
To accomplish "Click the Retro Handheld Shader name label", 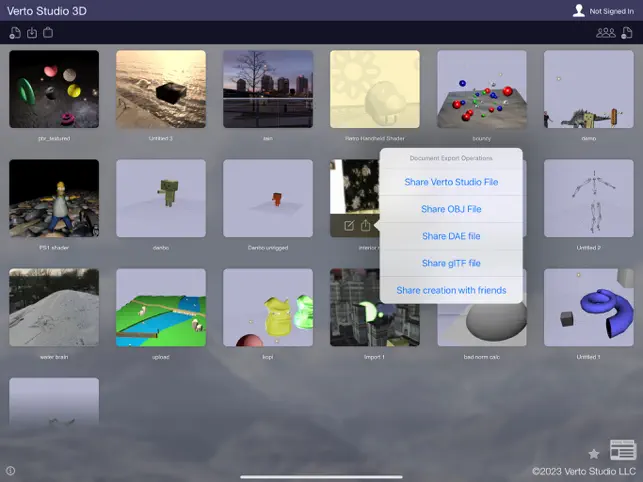I will point(375,139).
